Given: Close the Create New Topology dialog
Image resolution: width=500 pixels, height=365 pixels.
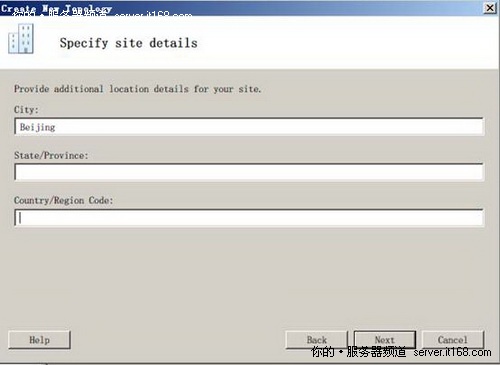Looking at the screenshot, I should pyautogui.click(x=490, y=8).
